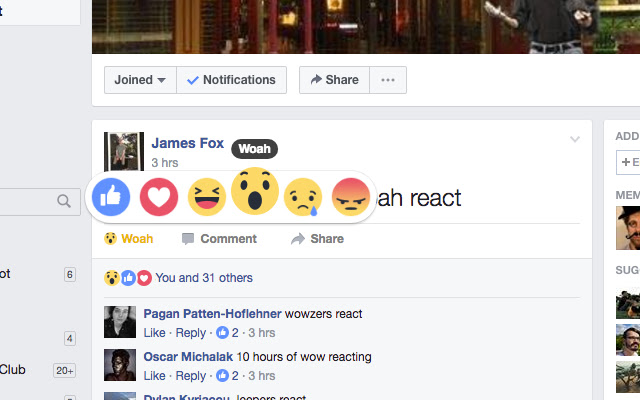This screenshot has height=400, width=640.
Task: Open James Fox profile link
Action: (188, 143)
